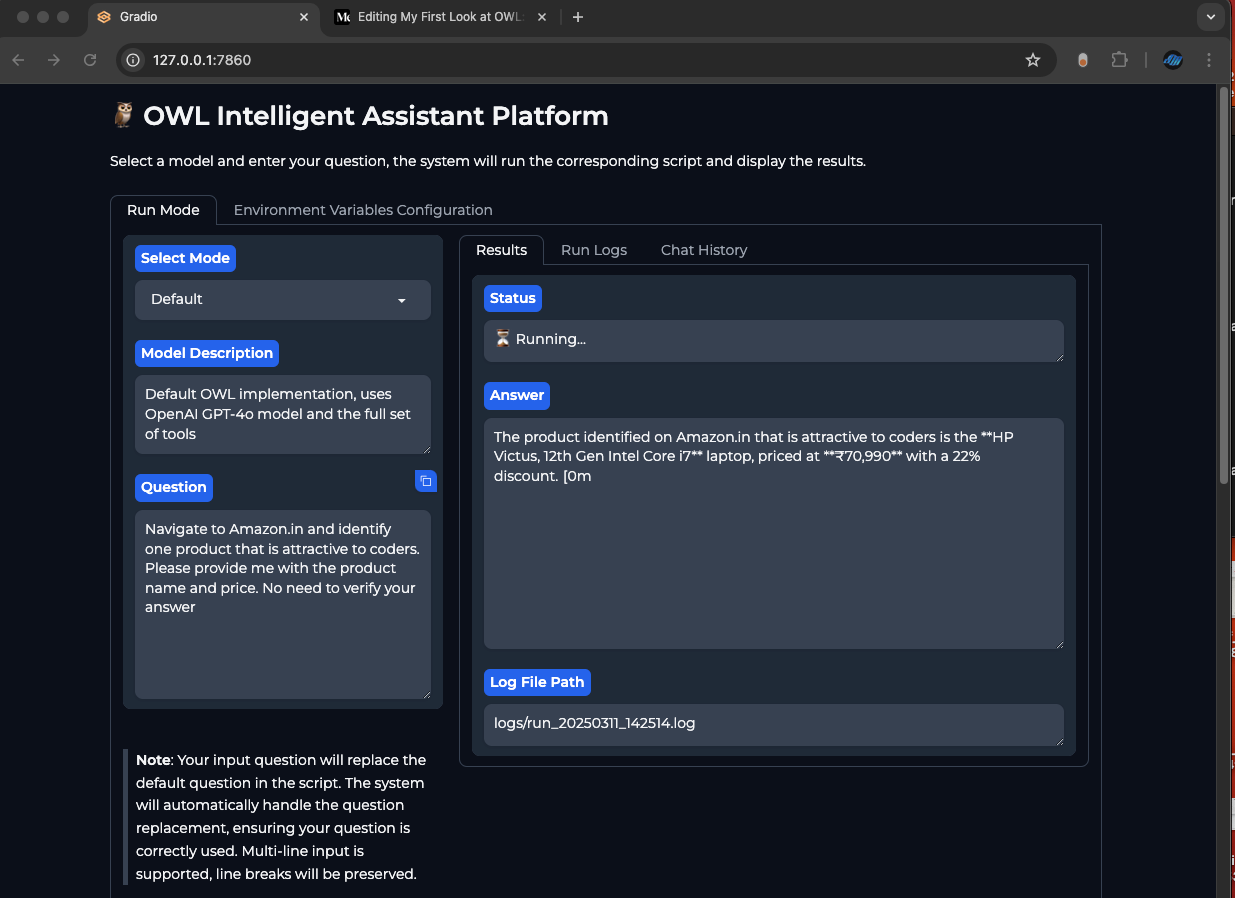Go back using the back arrow

[x=18, y=60]
